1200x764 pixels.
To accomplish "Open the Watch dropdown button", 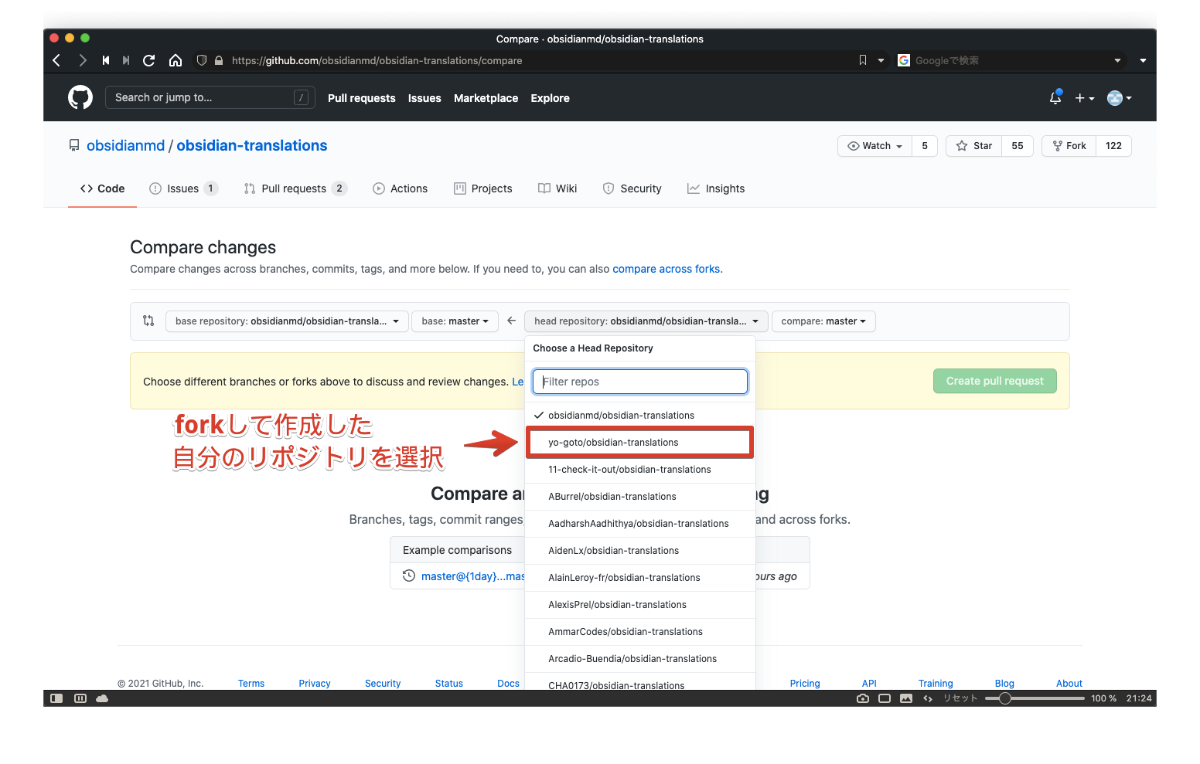I will 874,146.
